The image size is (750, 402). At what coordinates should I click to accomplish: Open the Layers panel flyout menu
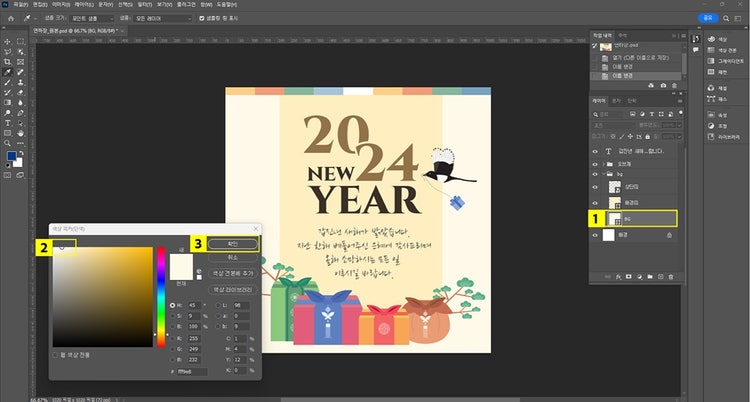coord(679,101)
